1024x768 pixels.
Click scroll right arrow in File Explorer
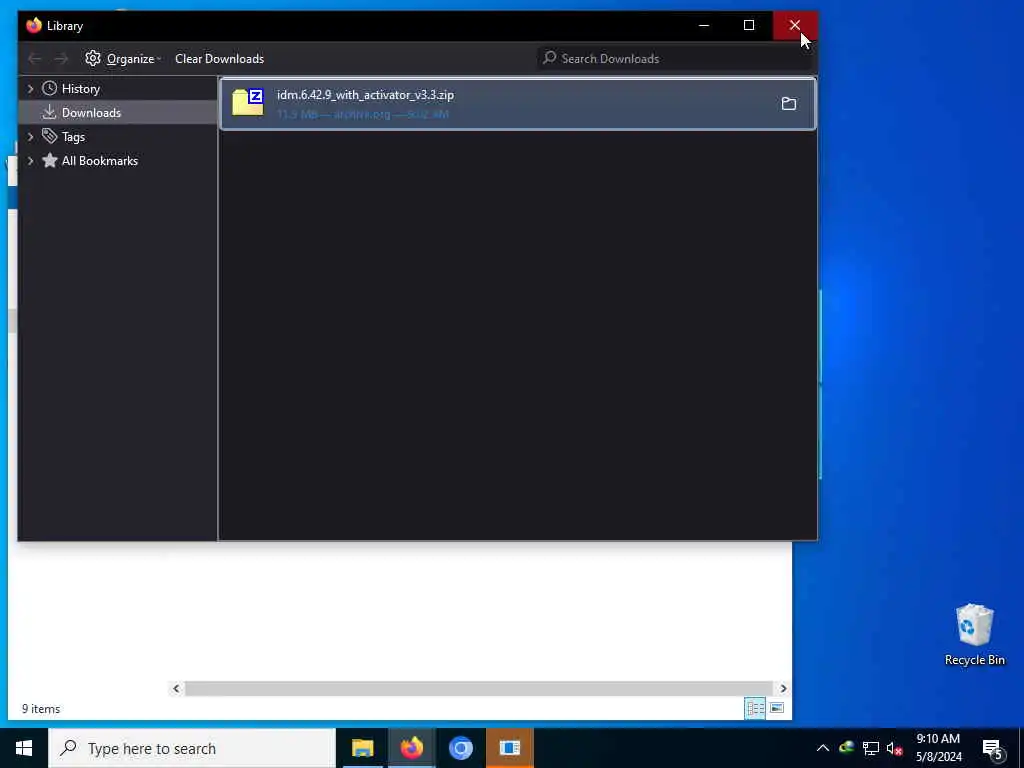[783, 688]
